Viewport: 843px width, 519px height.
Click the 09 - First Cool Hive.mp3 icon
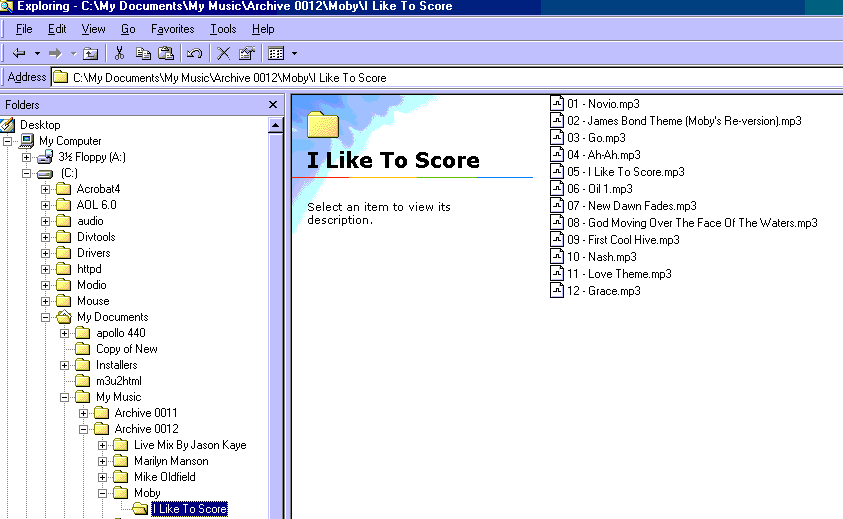(x=557, y=240)
